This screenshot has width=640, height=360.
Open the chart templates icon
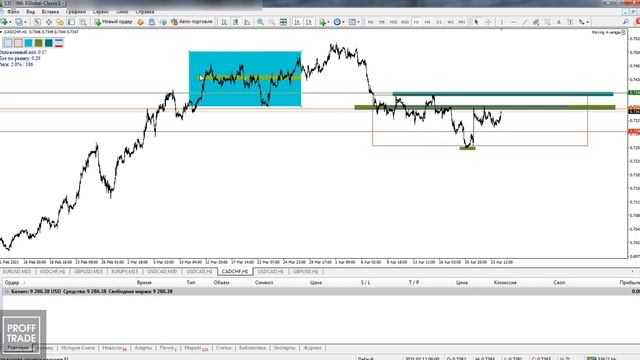pos(352,22)
